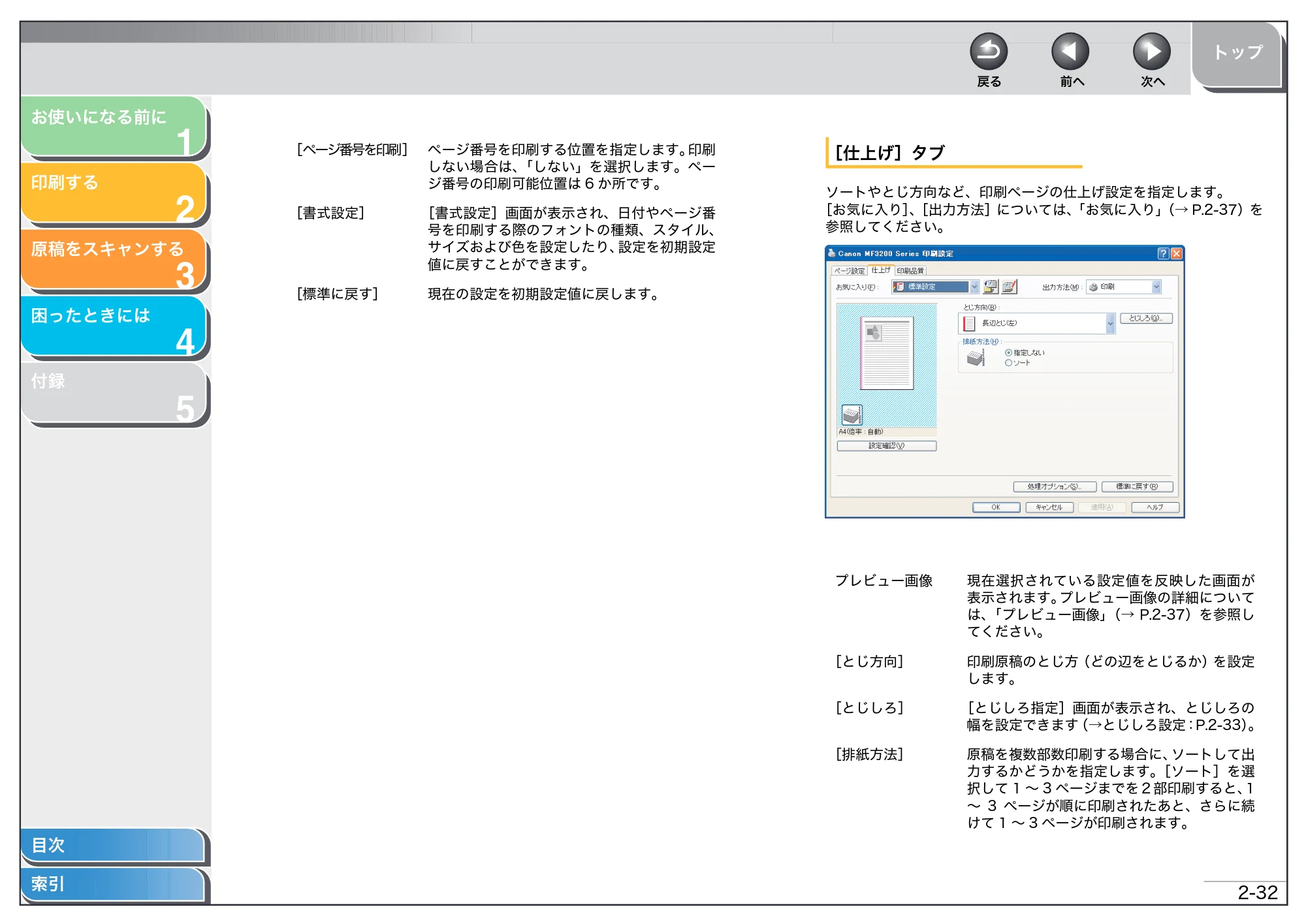The height and width of the screenshot is (924, 1306).
Task: Click the A4(倍率：自動) label under preview
Action: [x=861, y=432]
